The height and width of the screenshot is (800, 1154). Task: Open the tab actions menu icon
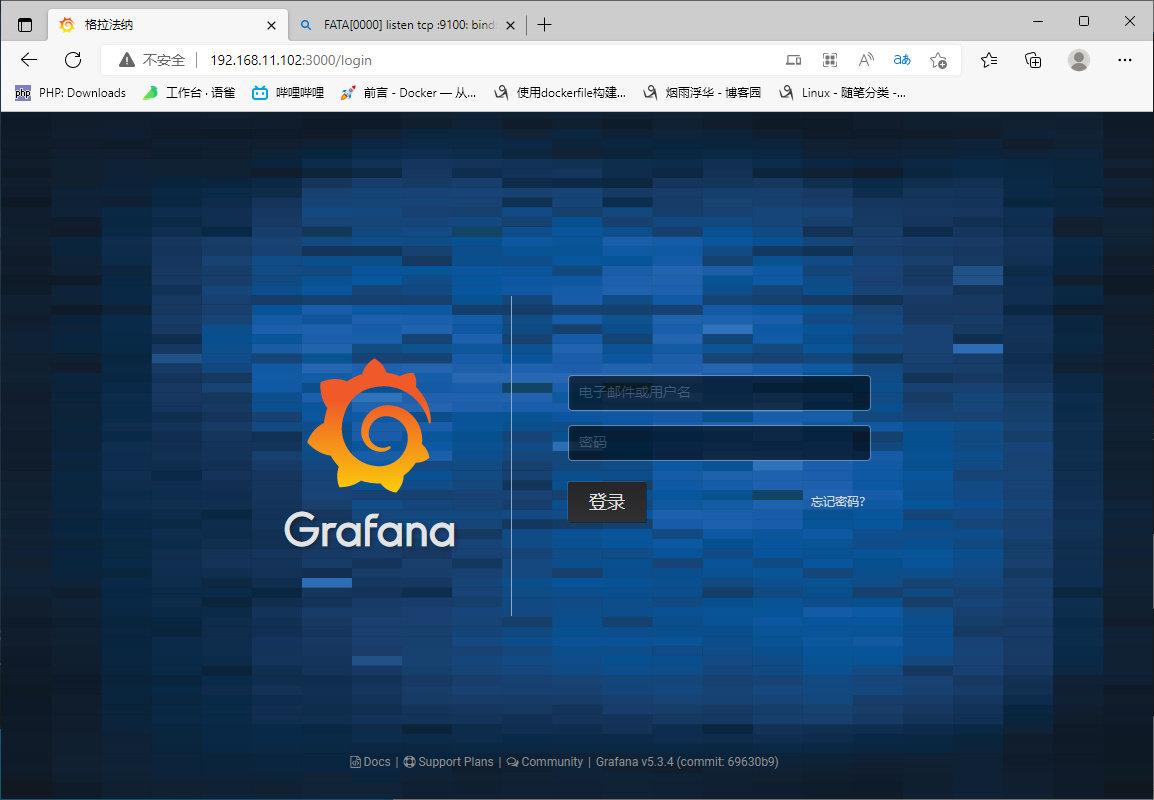coord(25,25)
